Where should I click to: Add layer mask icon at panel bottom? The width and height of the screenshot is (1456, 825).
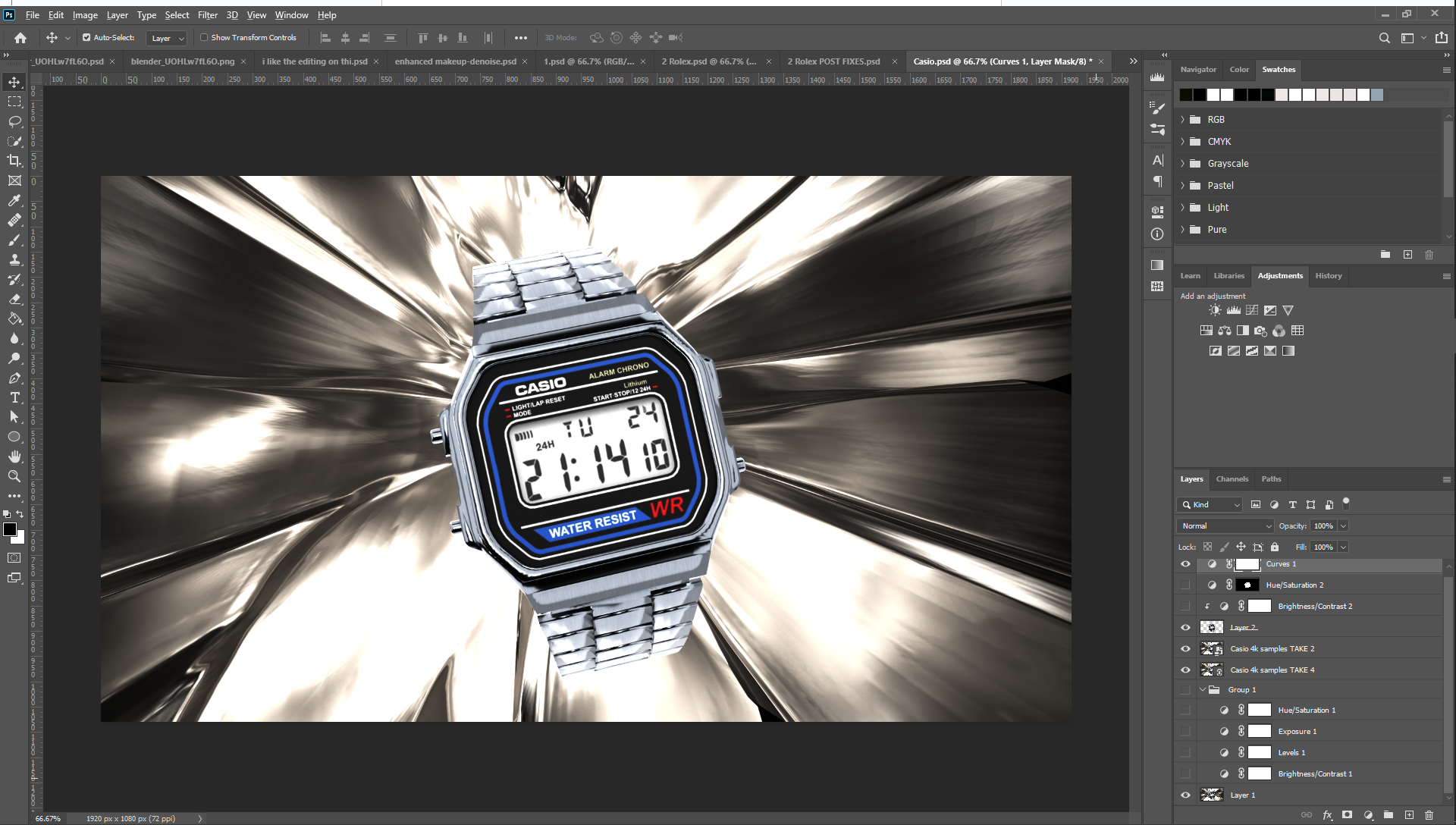click(x=1347, y=815)
